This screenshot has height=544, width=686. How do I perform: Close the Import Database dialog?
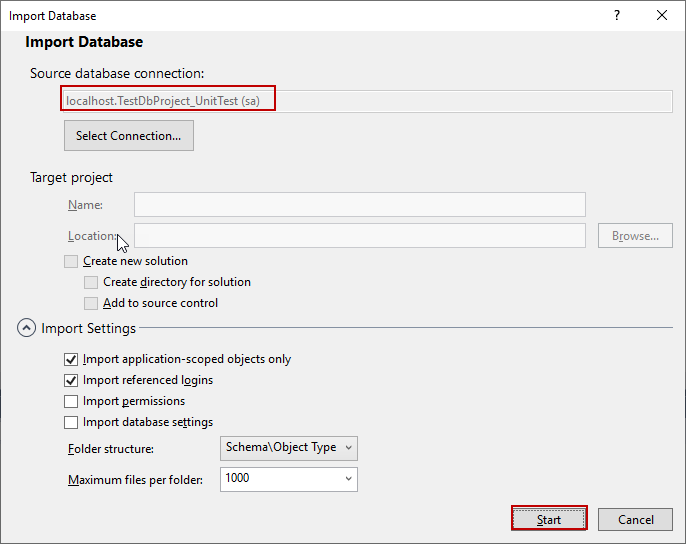click(x=662, y=16)
